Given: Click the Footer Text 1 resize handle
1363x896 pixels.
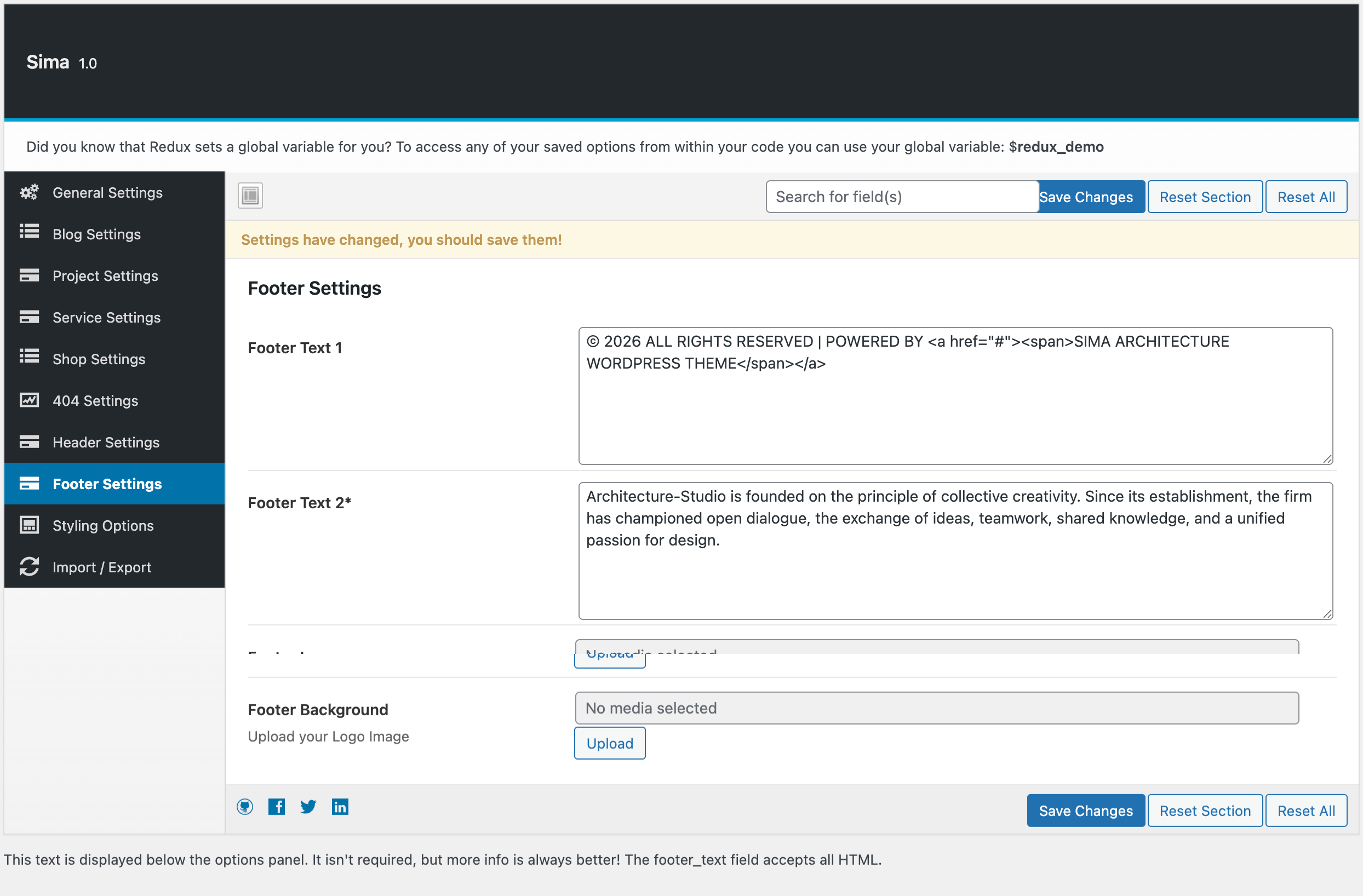Looking at the screenshot, I should pyautogui.click(x=1327, y=459).
